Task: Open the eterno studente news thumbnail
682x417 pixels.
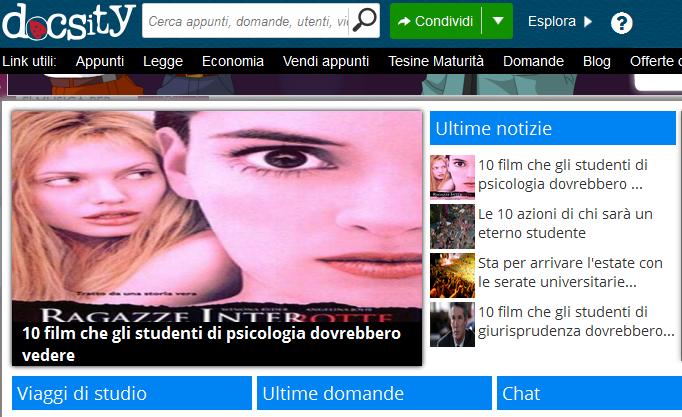Action: coord(452,225)
